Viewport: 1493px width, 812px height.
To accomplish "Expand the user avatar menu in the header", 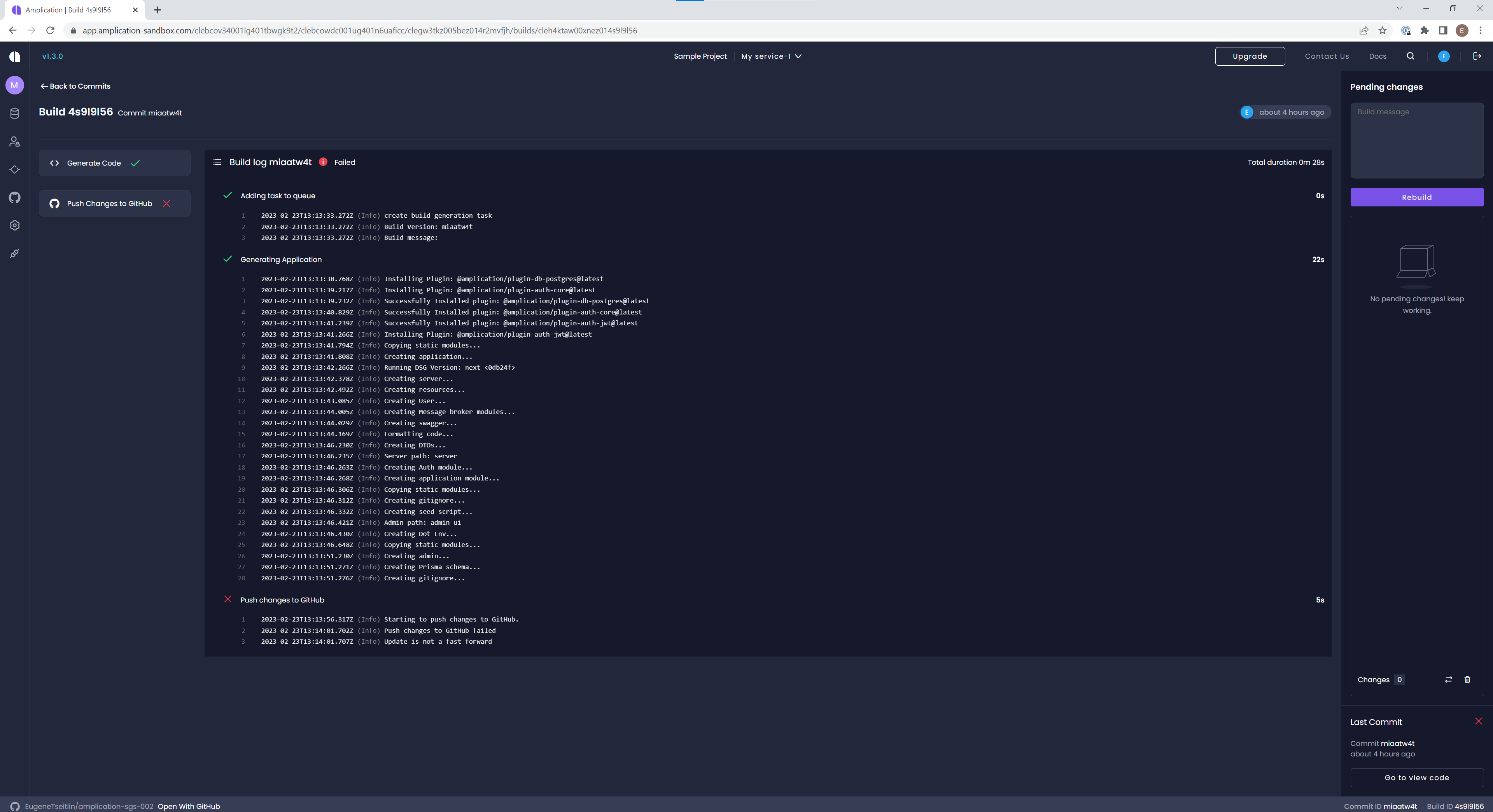I will click(x=1443, y=56).
